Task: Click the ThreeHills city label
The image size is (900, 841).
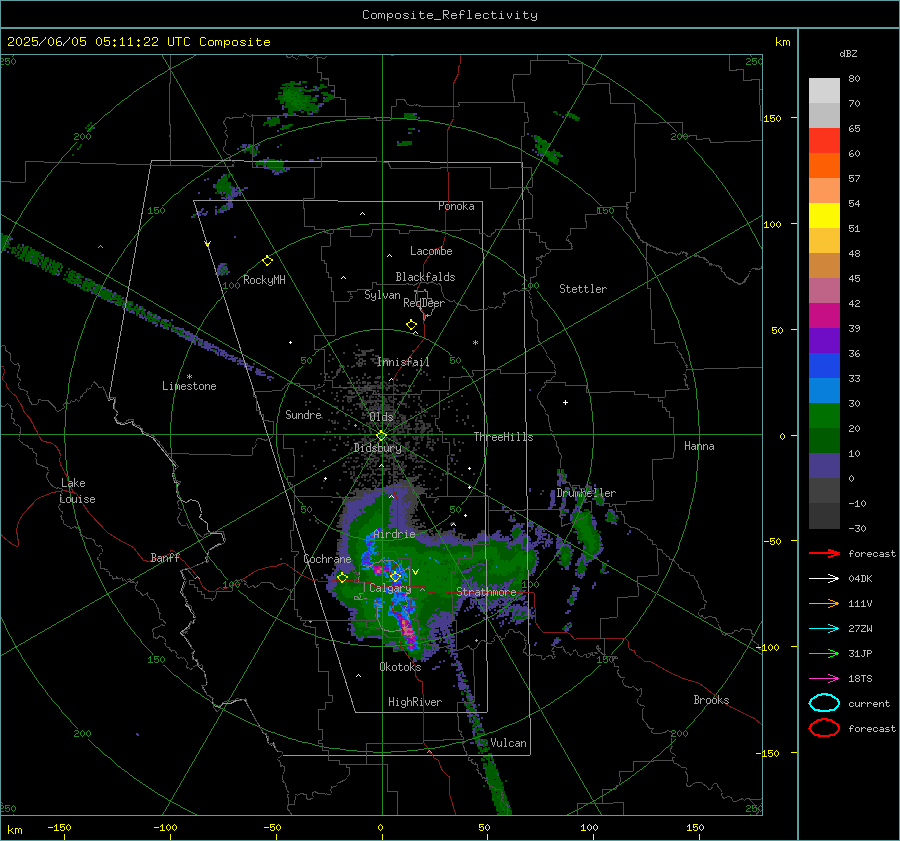Action: [503, 437]
